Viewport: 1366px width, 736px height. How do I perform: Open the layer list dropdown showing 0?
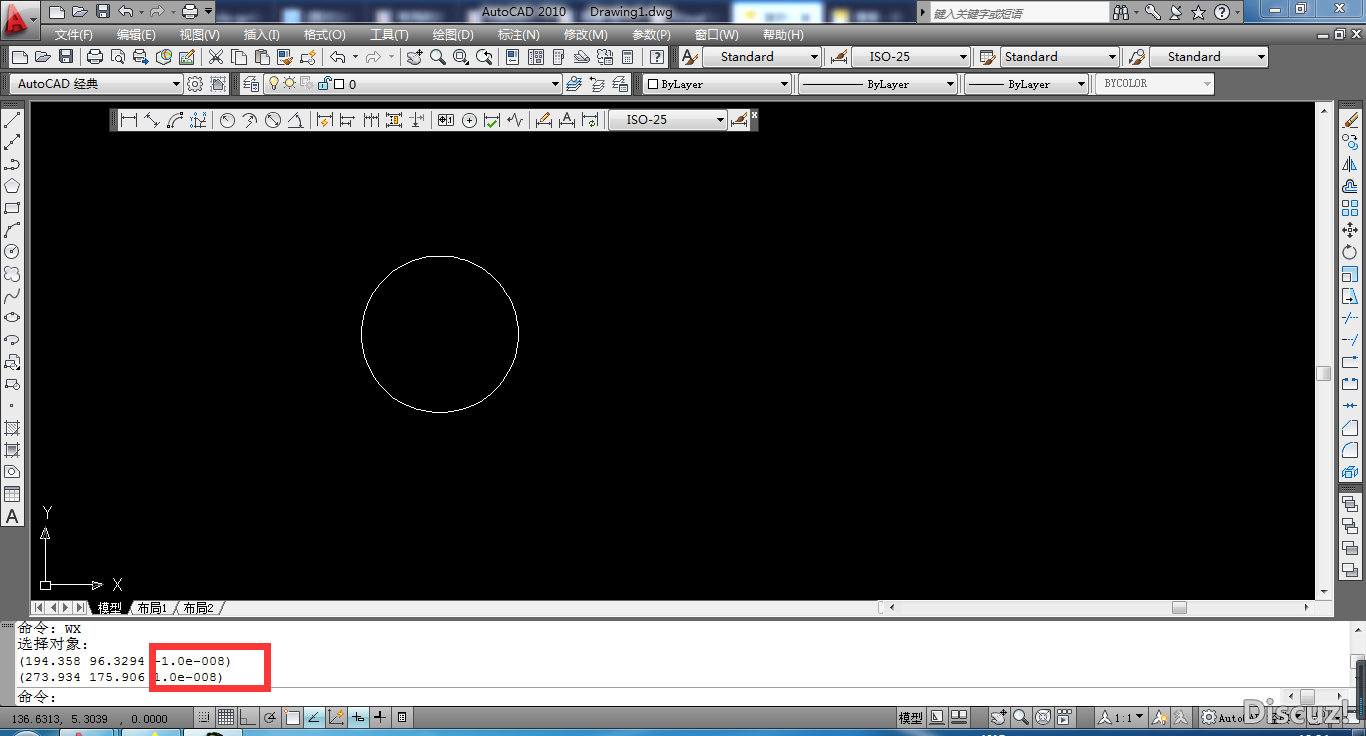coord(402,84)
